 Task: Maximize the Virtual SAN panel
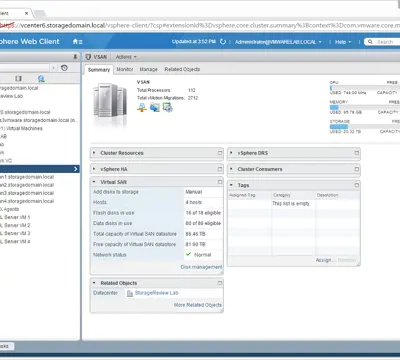pyautogui.click(x=220, y=182)
